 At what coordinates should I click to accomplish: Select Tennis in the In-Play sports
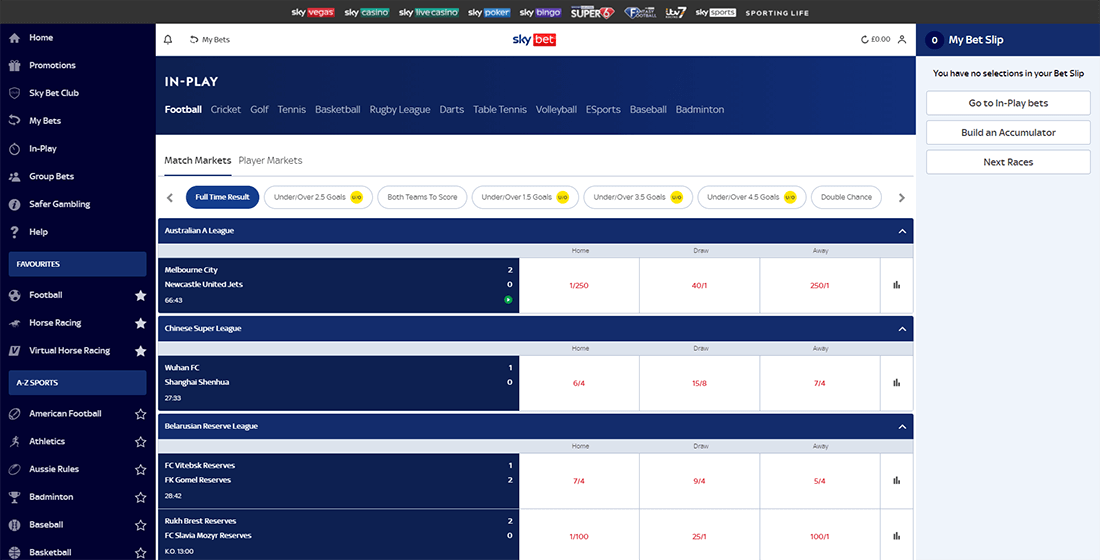pyautogui.click(x=292, y=109)
